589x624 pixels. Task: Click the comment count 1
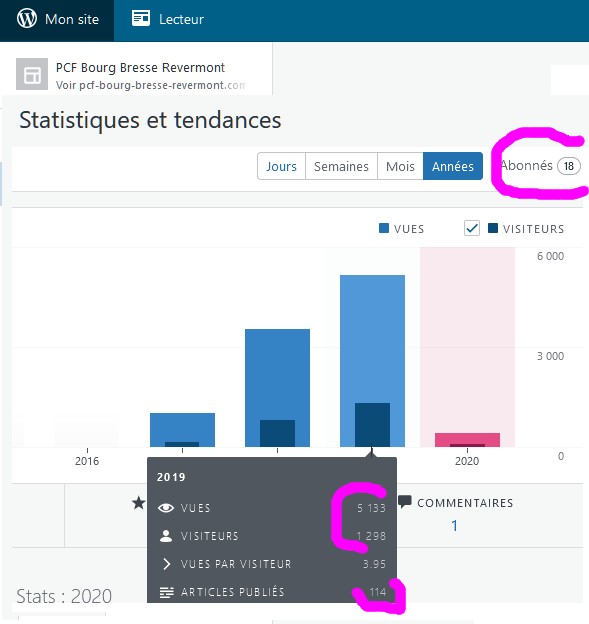[454, 526]
